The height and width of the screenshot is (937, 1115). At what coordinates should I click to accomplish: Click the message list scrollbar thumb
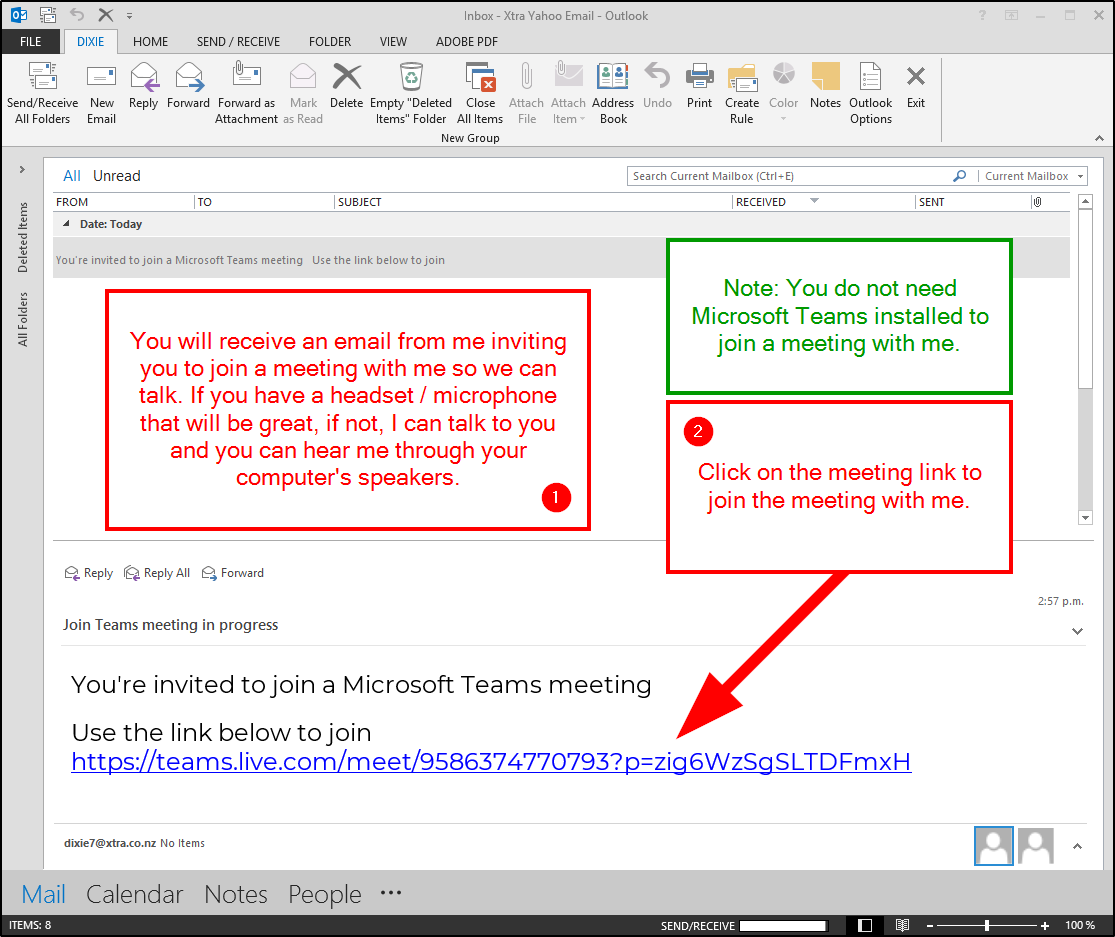(1084, 299)
